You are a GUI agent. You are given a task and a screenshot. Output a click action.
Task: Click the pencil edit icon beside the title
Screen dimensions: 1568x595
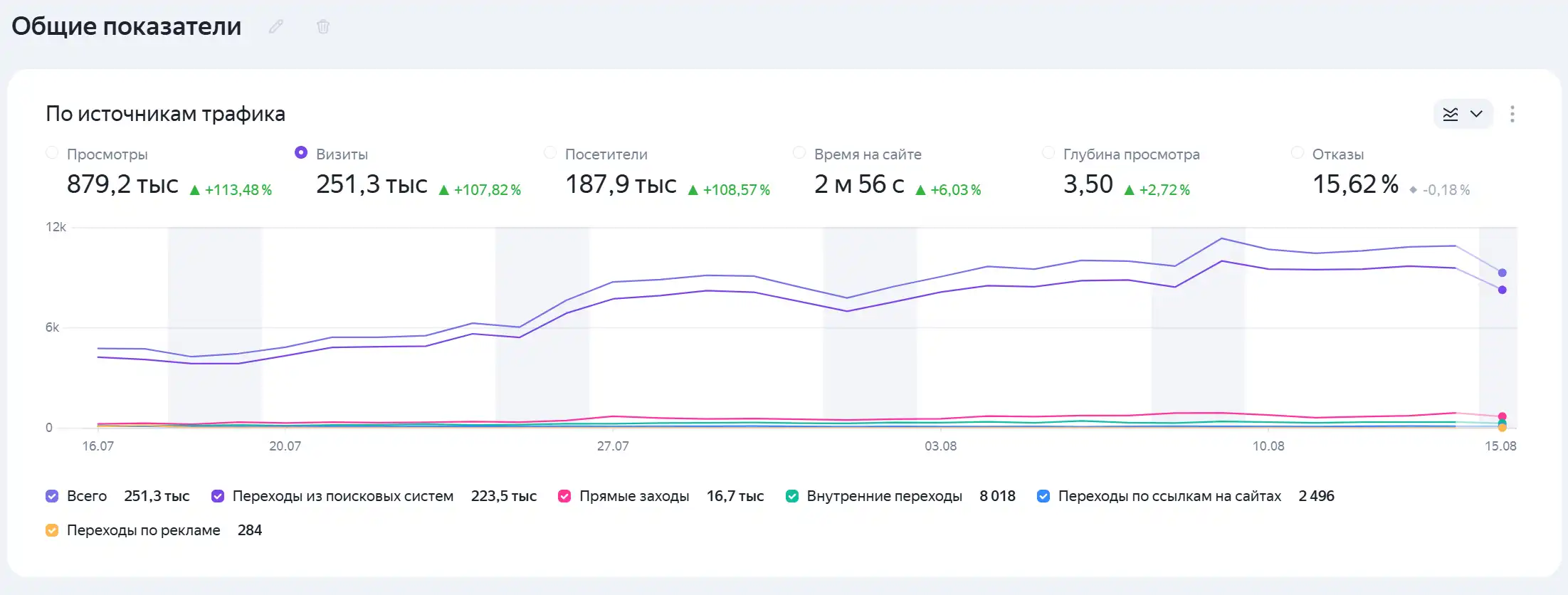click(276, 27)
